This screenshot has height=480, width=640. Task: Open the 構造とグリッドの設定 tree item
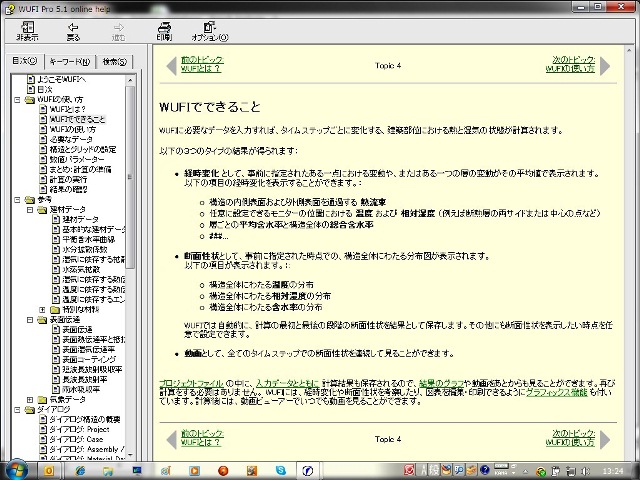coord(82,149)
